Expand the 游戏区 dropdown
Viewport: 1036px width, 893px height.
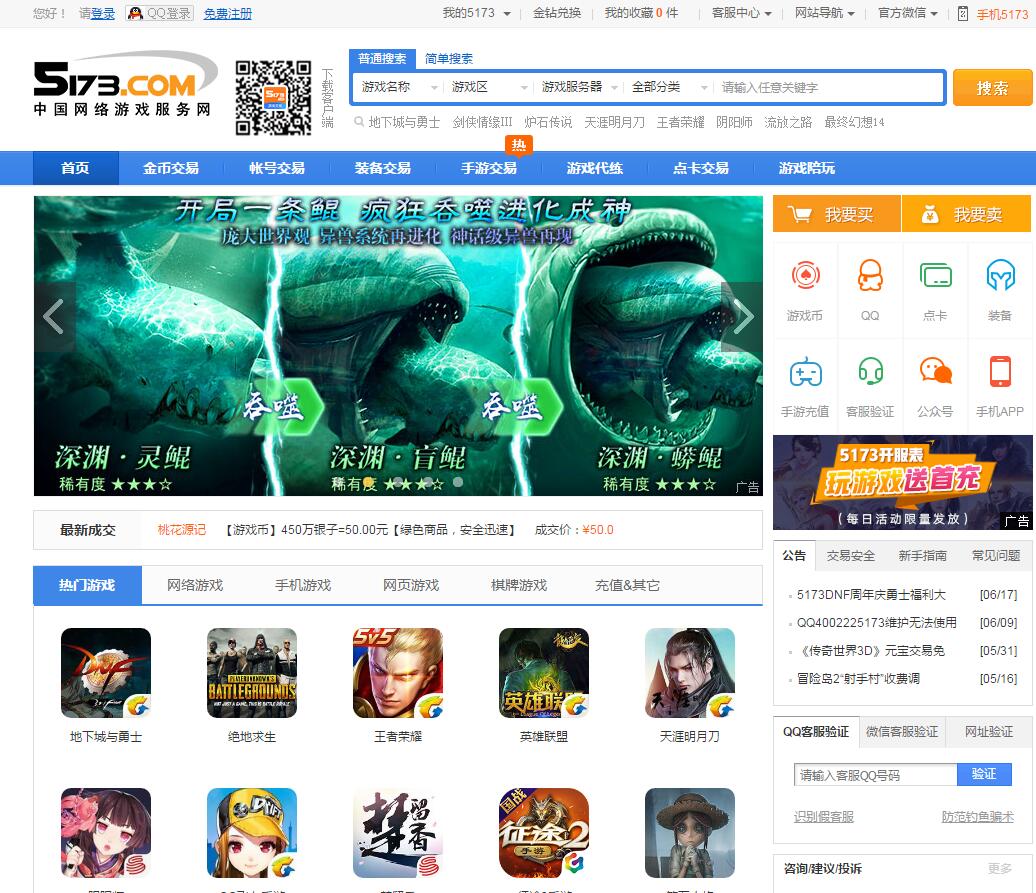490,87
